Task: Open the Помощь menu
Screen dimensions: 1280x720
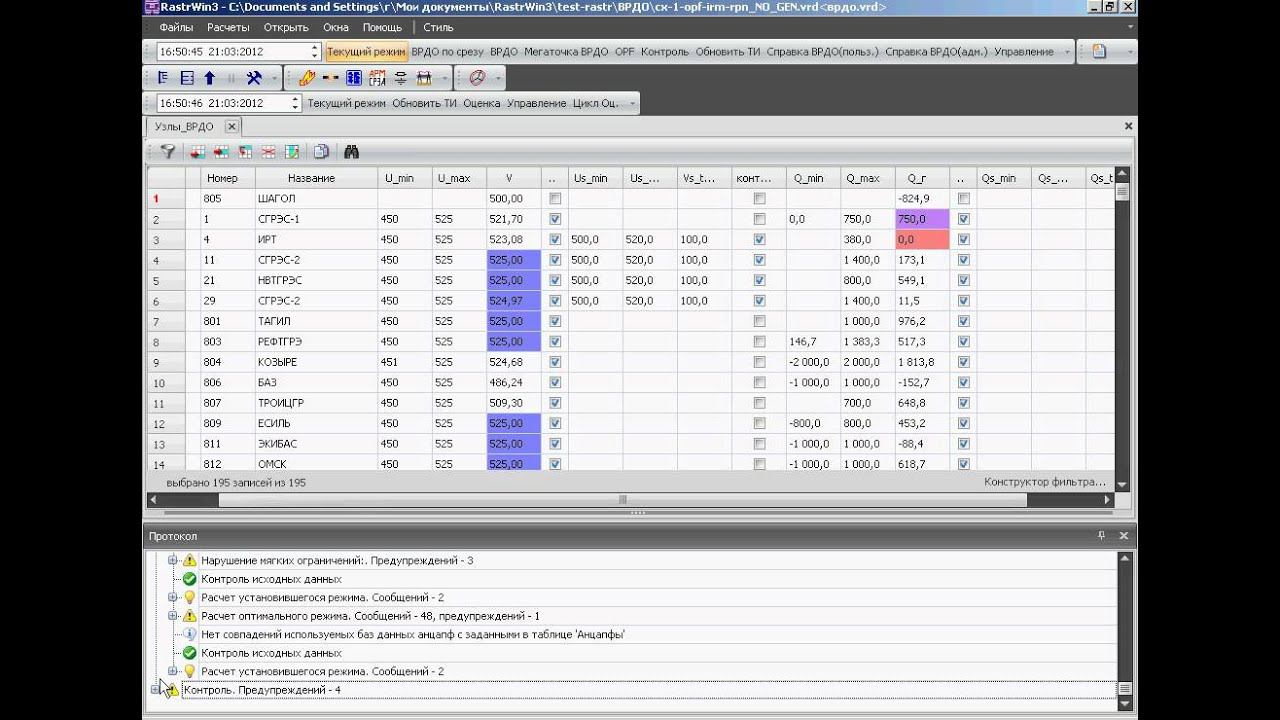Action: (x=382, y=28)
